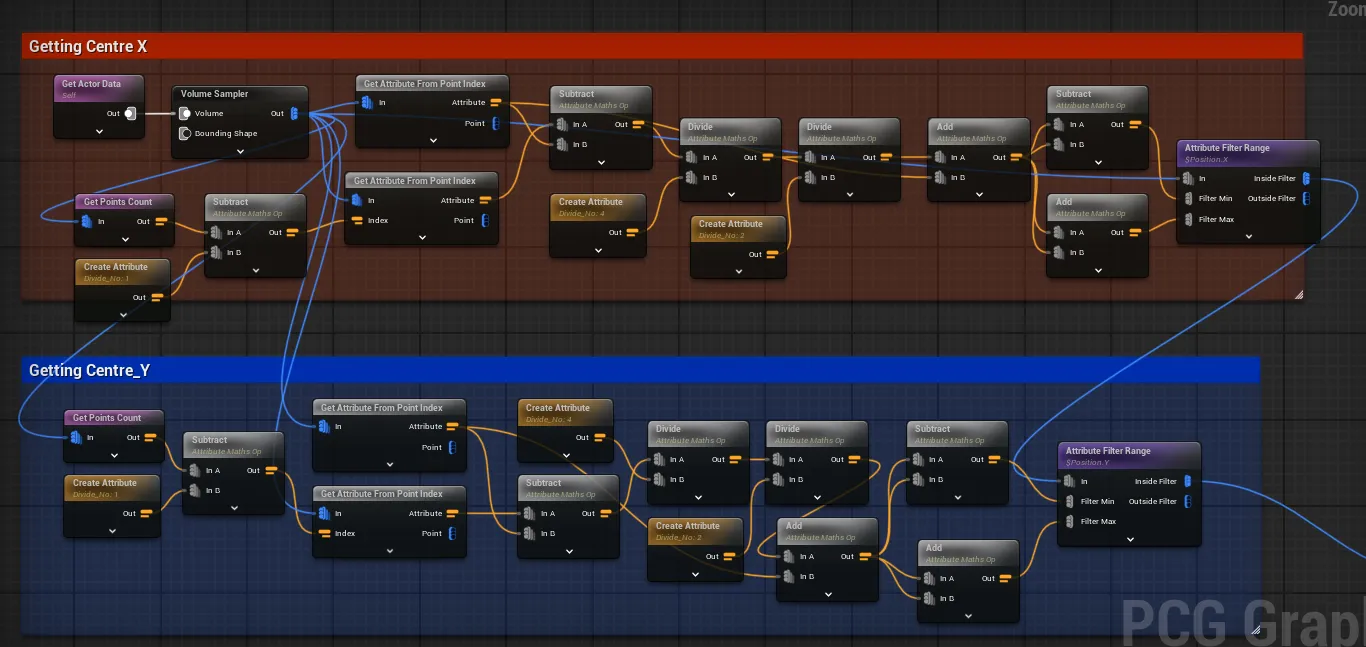Click Out pin of Divide_No: 1 in Centre X
Image resolution: width=1366 pixels, height=647 pixels.
point(156,297)
